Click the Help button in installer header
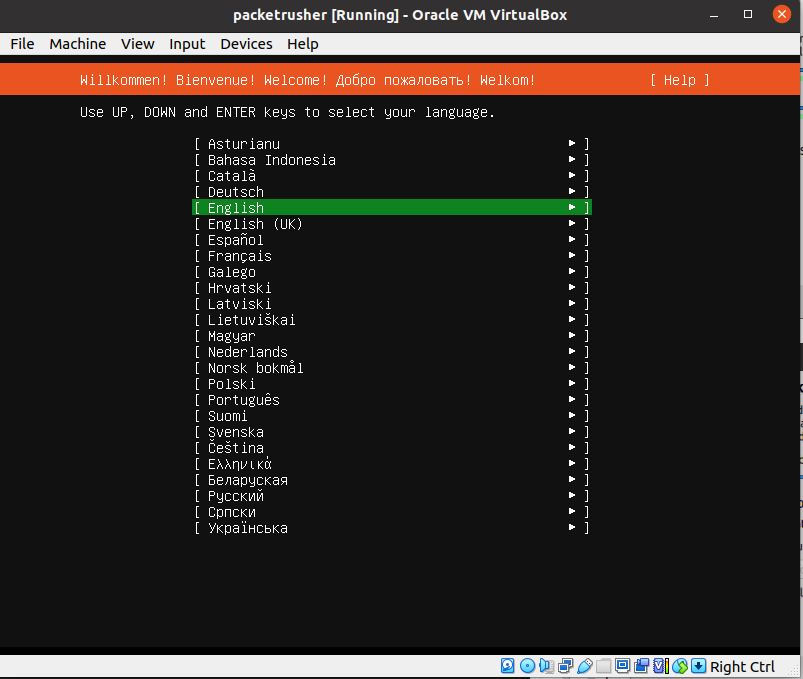The image size is (803, 679). (679, 80)
